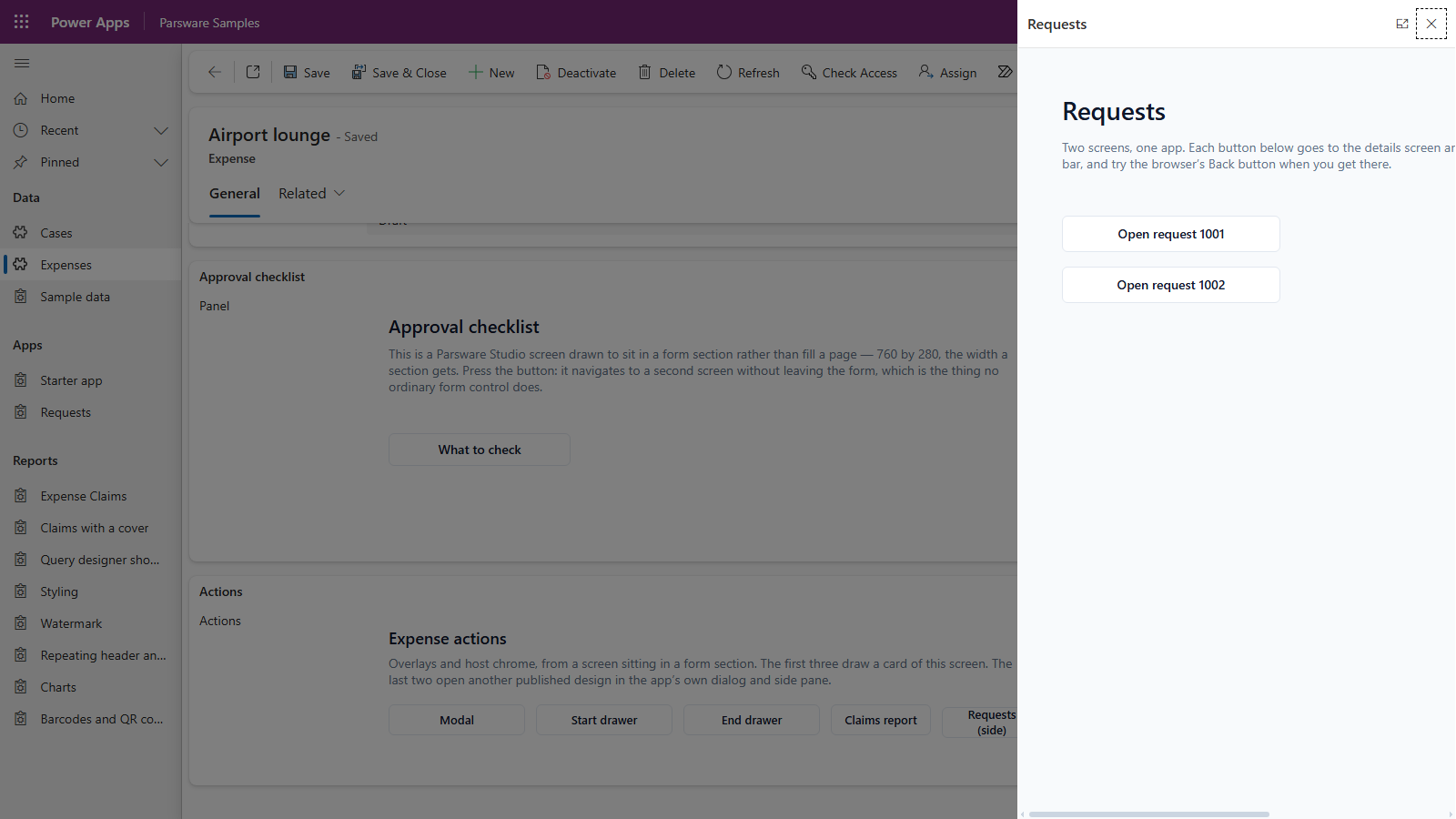This screenshot has width=1456, height=819.
Task: Delete the current record
Action: pos(667,72)
